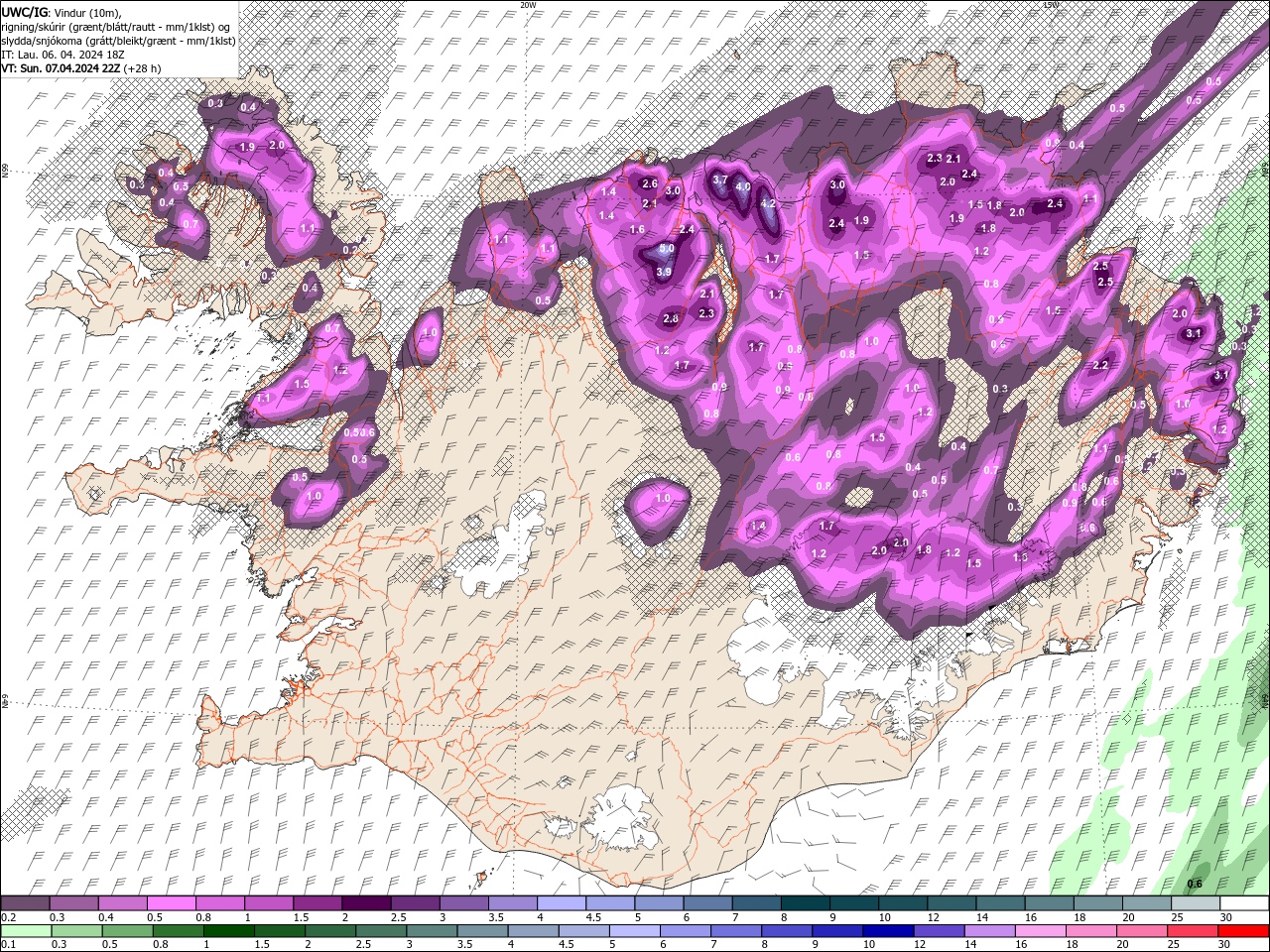
Task: Click the '0.2' label under the snow scale
Action: (x=8, y=917)
